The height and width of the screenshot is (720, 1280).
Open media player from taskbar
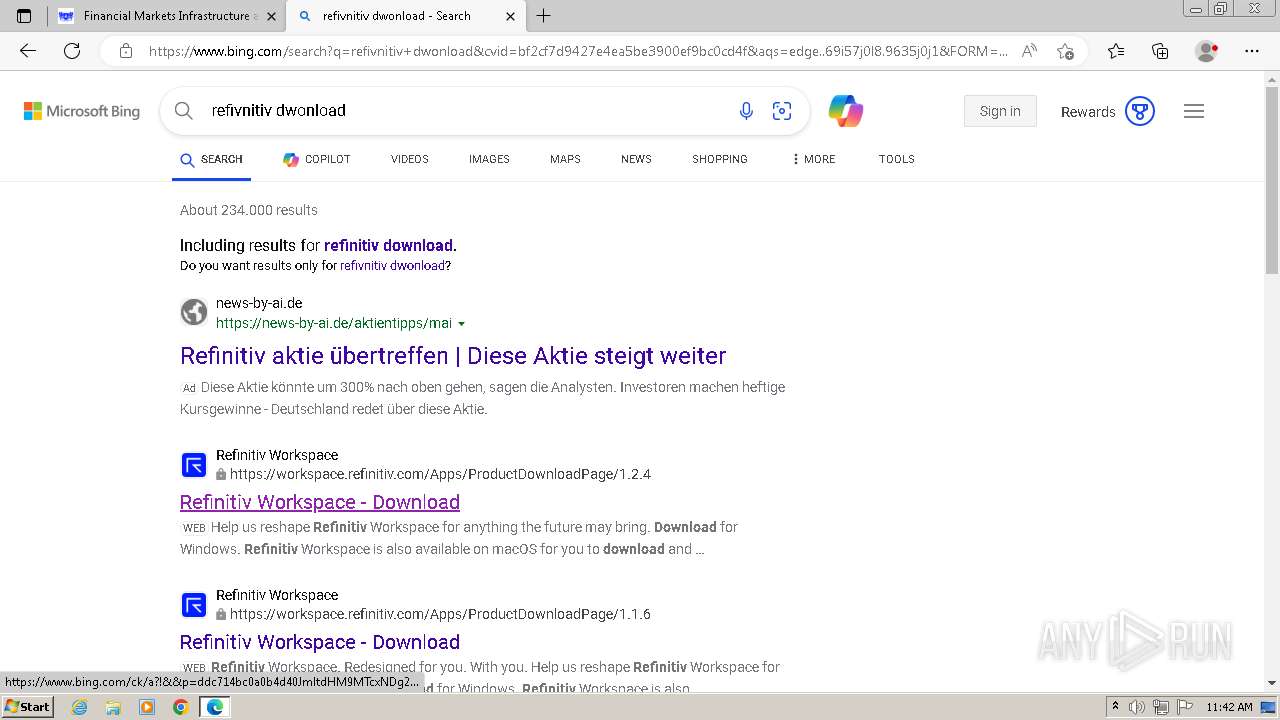pyautogui.click(x=147, y=707)
